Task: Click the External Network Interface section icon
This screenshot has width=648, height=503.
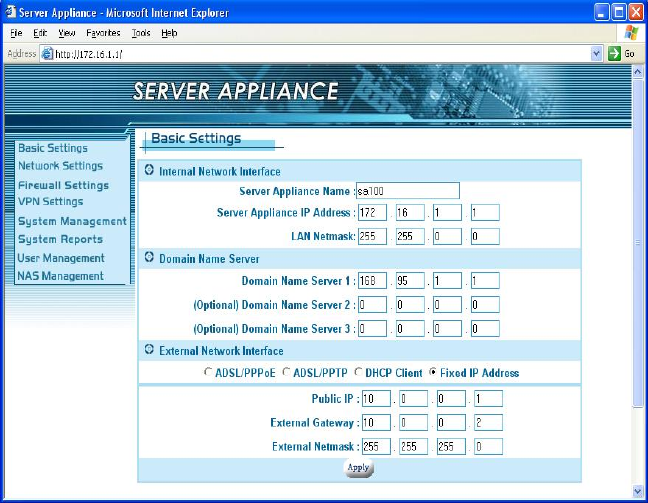Action: (x=150, y=351)
